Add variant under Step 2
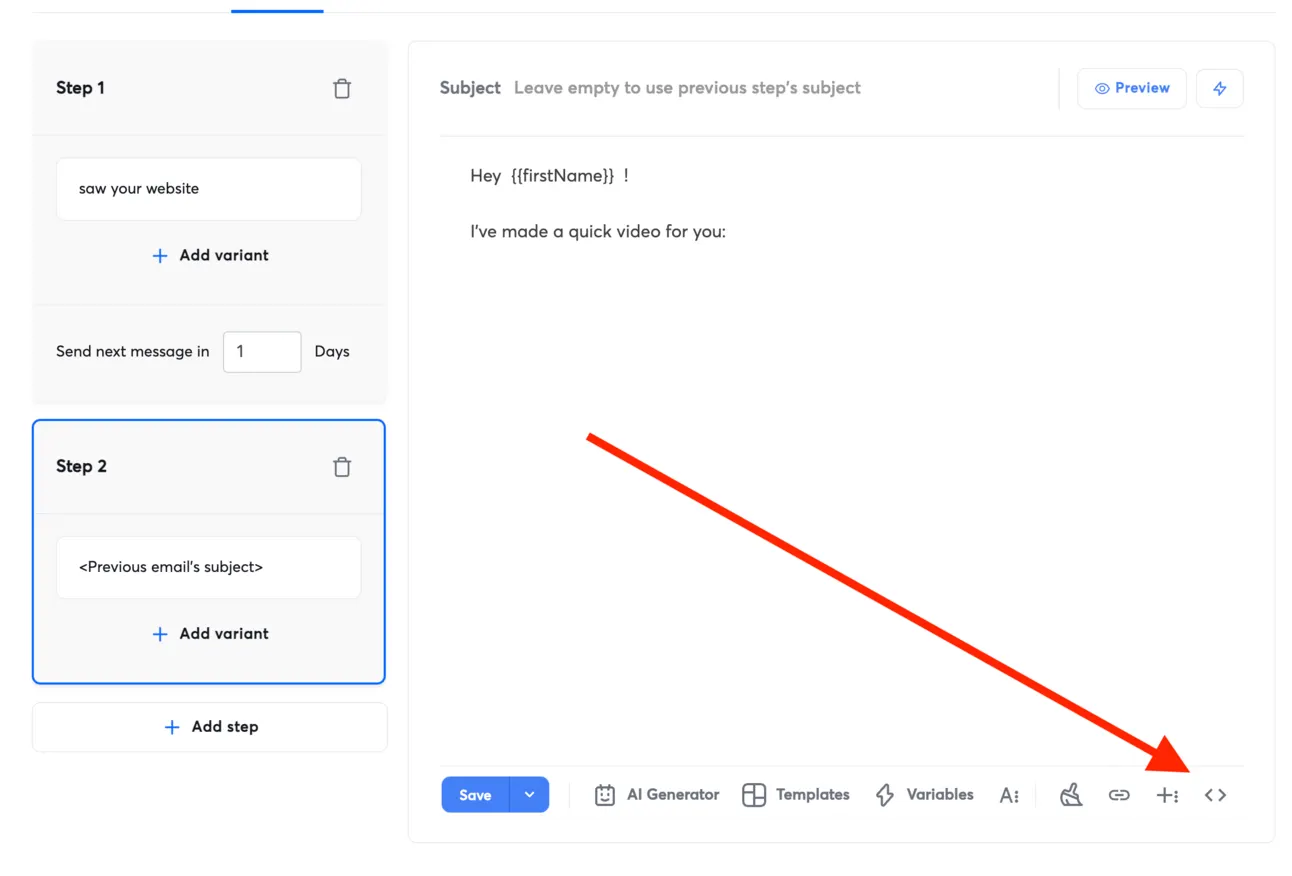This screenshot has width=1292, height=876. coord(210,633)
